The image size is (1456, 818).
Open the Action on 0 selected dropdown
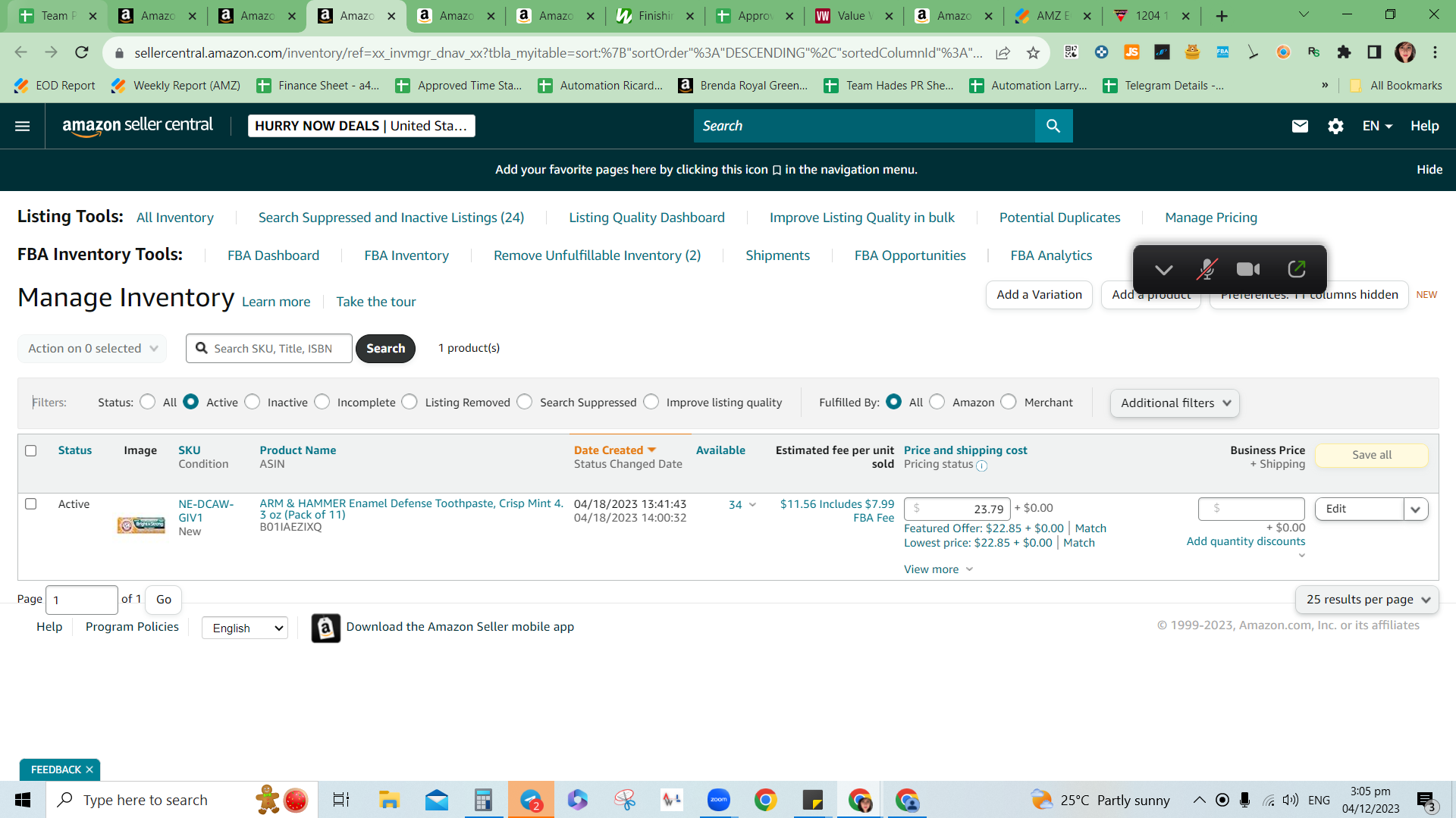click(x=92, y=349)
